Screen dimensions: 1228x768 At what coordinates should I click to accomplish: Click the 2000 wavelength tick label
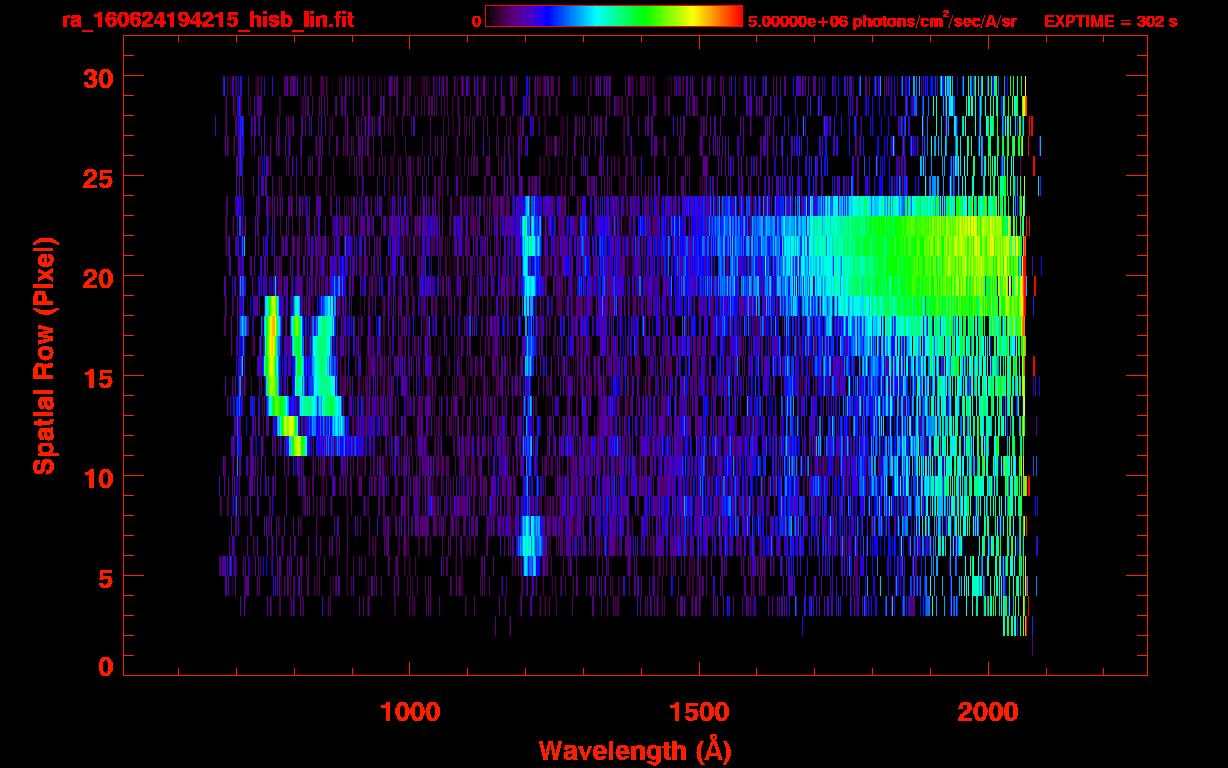[x=987, y=712]
